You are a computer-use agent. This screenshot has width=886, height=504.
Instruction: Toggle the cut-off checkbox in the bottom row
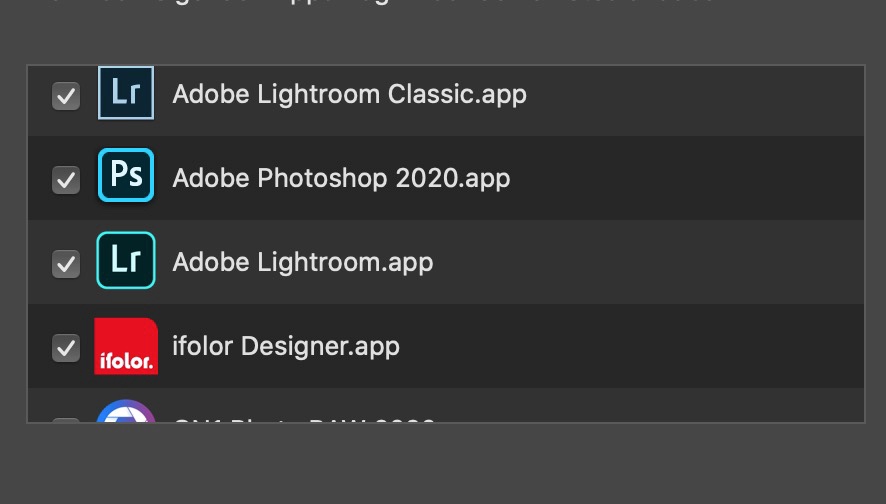(x=66, y=420)
